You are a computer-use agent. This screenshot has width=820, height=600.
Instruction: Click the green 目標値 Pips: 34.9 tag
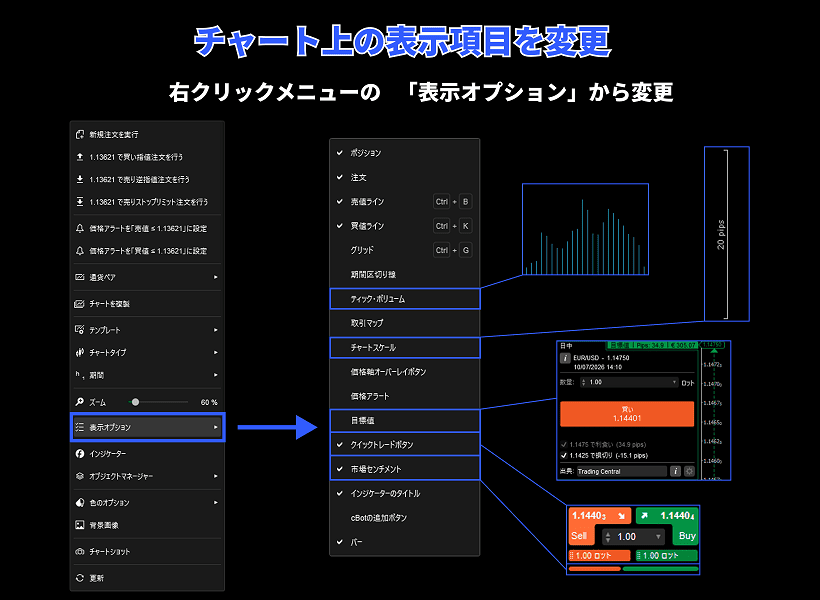tap(652, 345)
